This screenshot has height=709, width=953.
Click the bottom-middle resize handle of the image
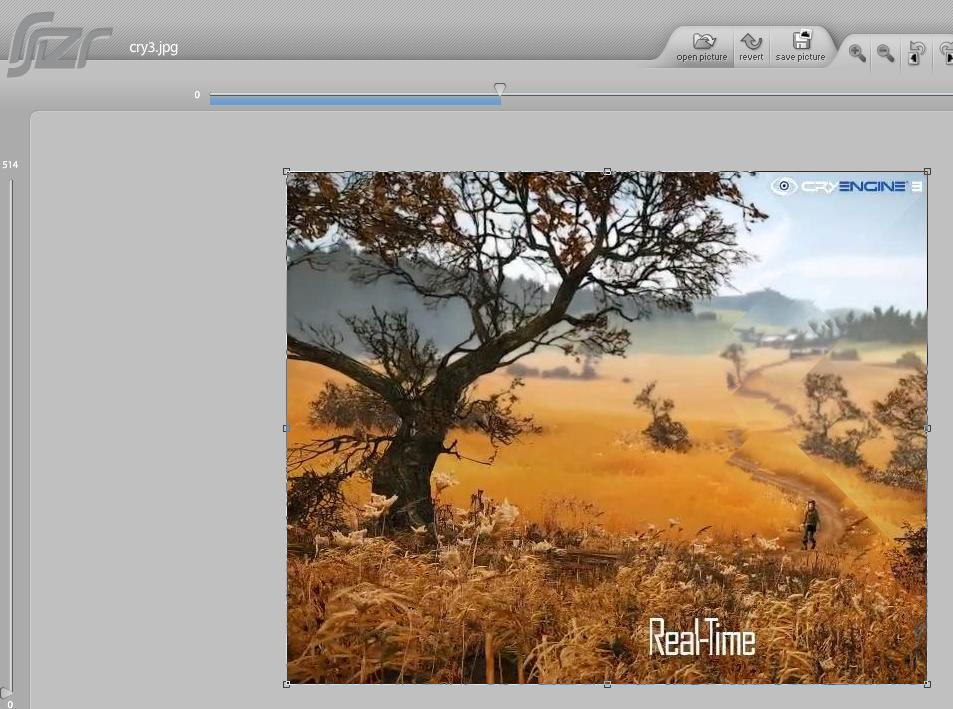pos(607,684)
